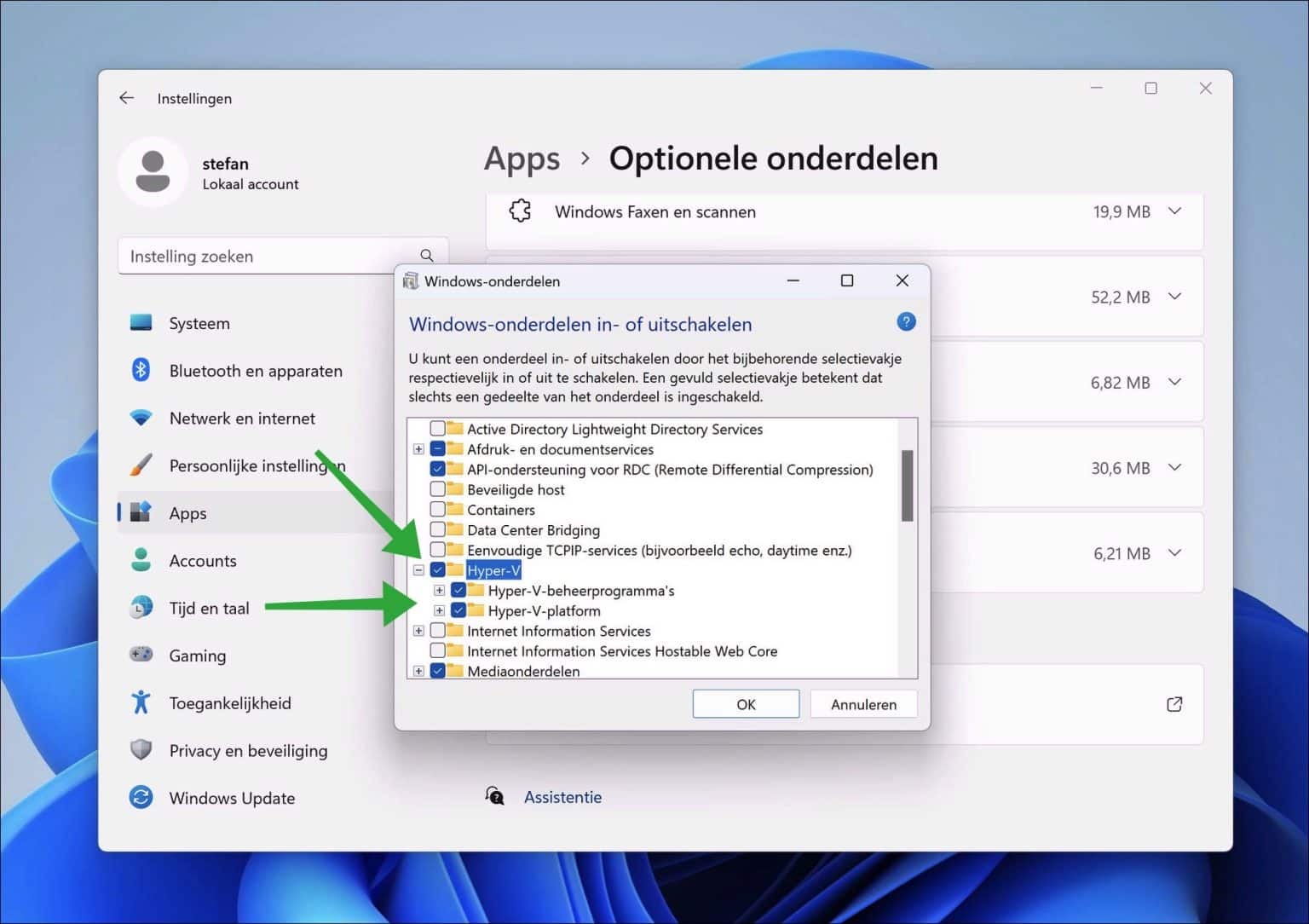Expand the Internet Information Services node
This screenshot has height=924, width=1309.
(418, 631)
